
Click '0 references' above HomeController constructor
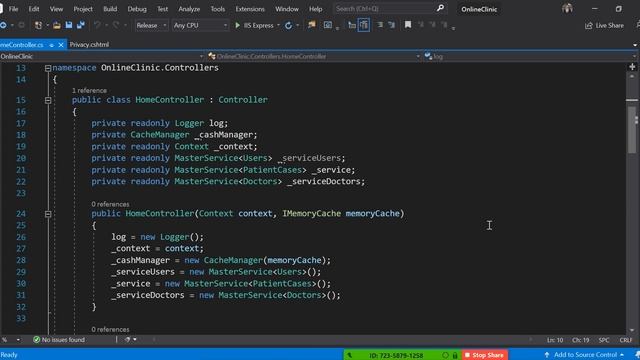click(110, 204)
